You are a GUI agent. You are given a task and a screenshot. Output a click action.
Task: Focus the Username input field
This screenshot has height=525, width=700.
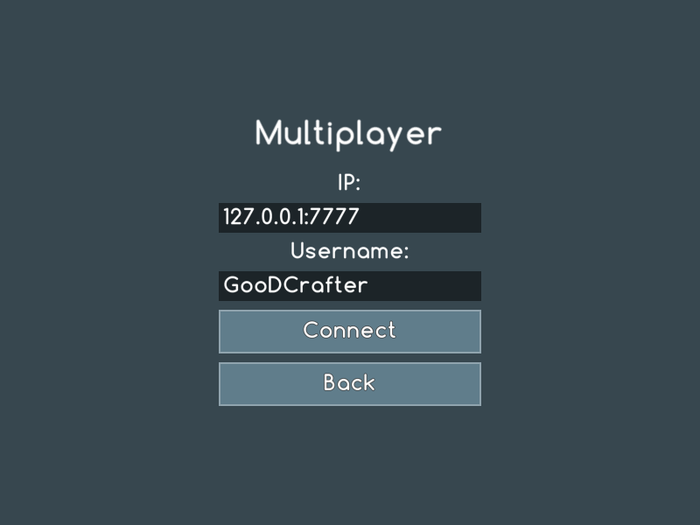tap(350, 286)
